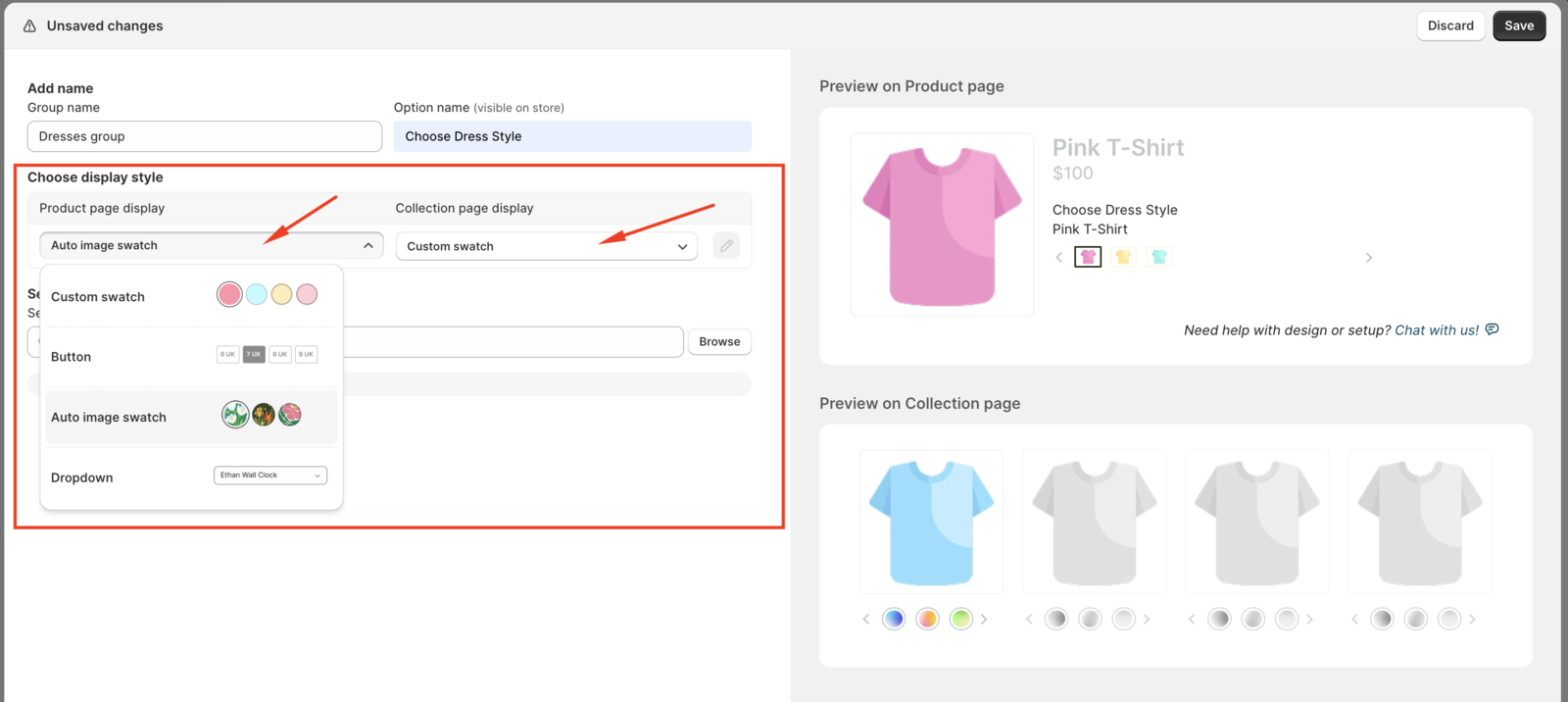Image resolution: width=1568 pixels, height=702 pixels.
Task: Select the pink t-shirt swatch thumbnail
Action: 1088,257
